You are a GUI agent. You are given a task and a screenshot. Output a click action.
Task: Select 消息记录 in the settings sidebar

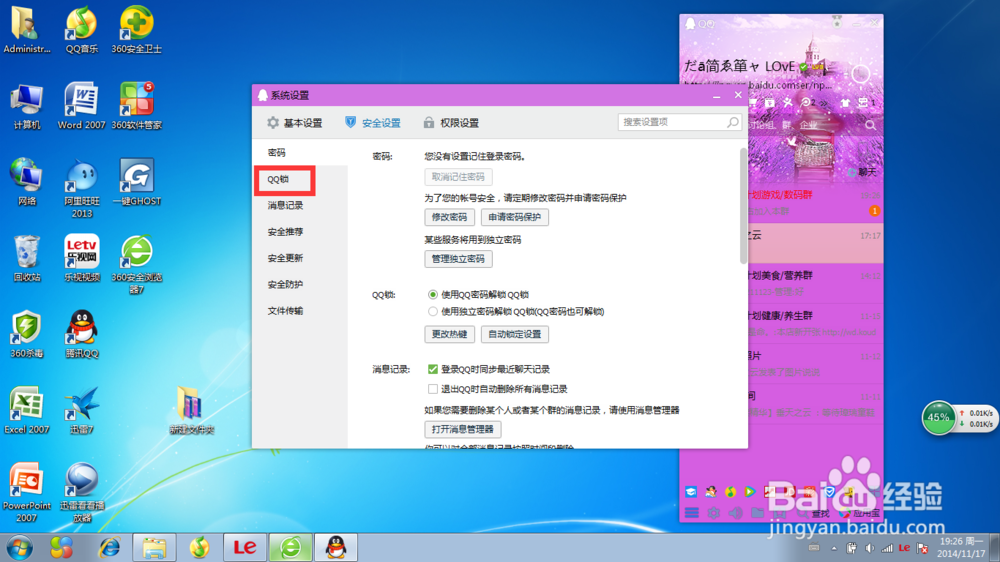coord(285,205)
